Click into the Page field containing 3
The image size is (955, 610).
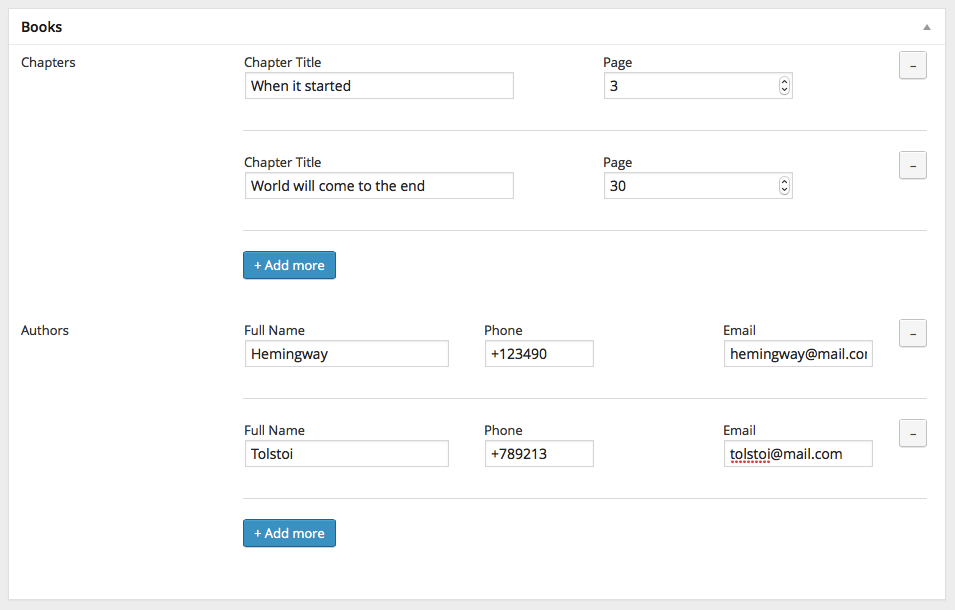coord(690,86)
